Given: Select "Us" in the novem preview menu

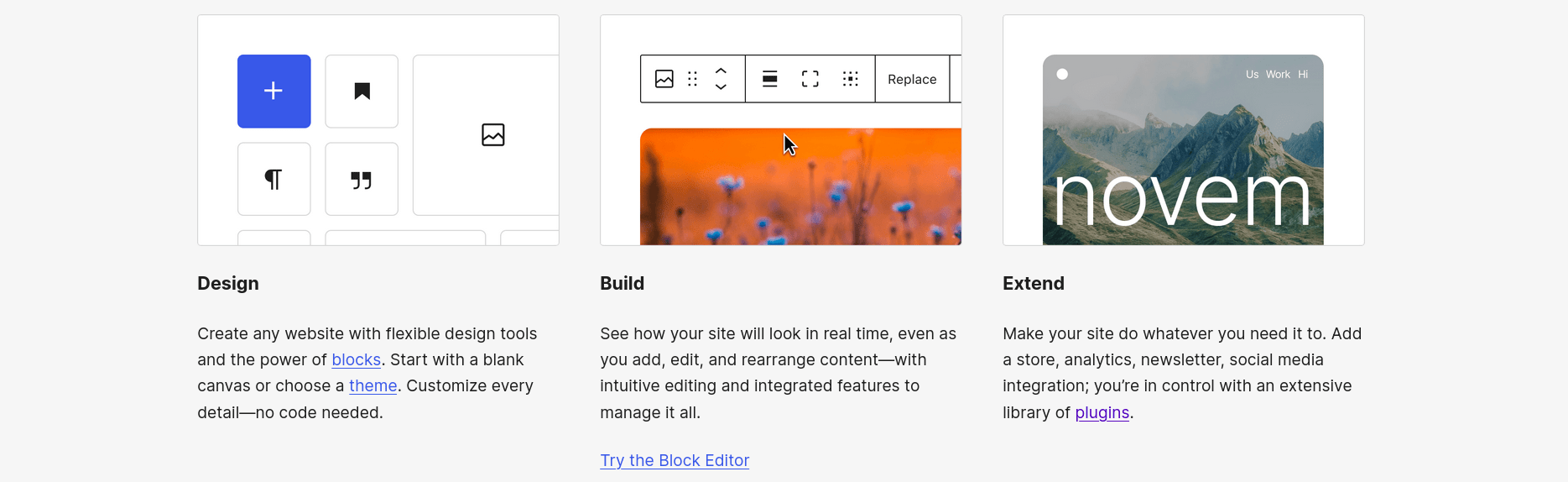Looking at the screenshot, I should pos(1252,75).
